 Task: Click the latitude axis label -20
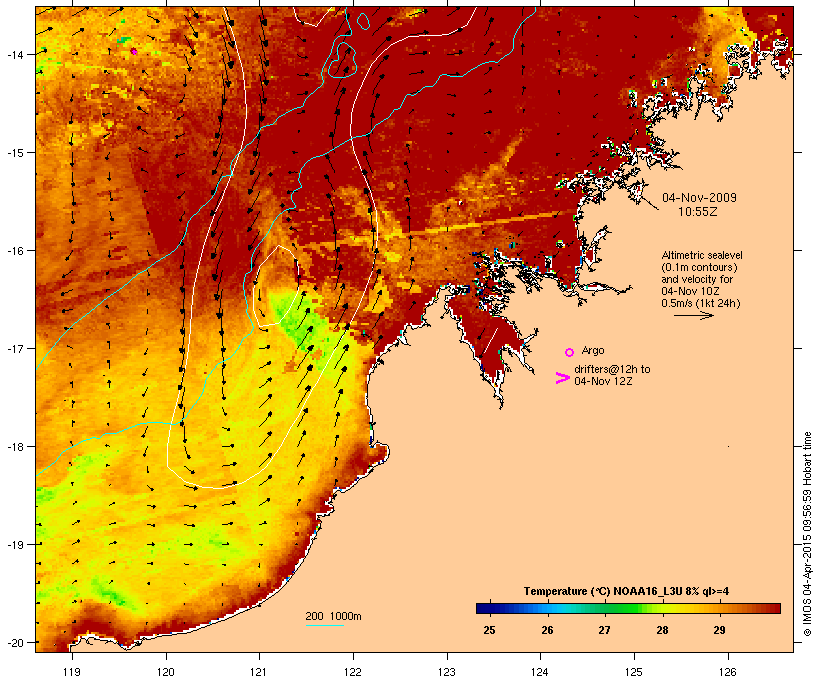(15, 642)
